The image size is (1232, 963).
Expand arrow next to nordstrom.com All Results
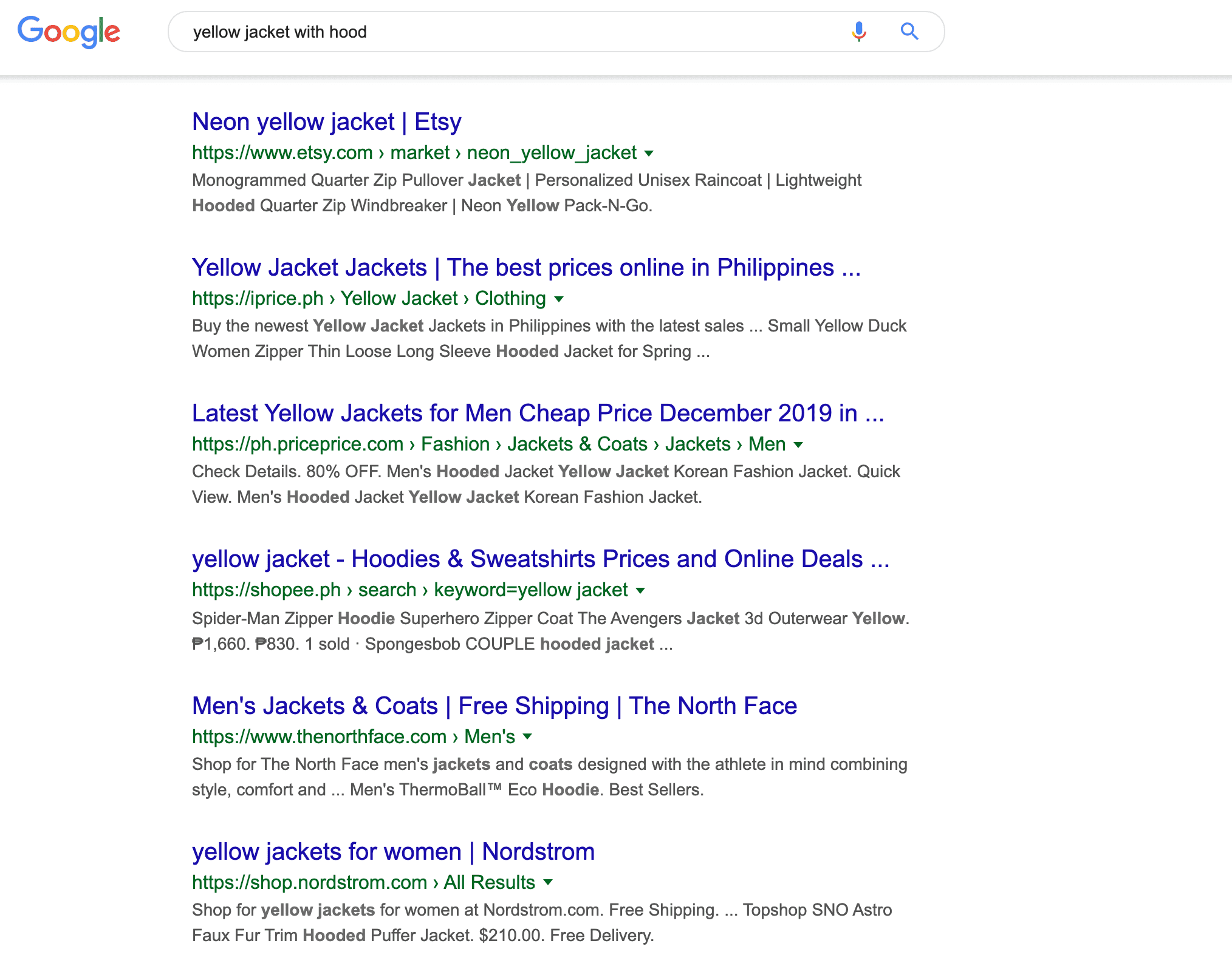548,883
